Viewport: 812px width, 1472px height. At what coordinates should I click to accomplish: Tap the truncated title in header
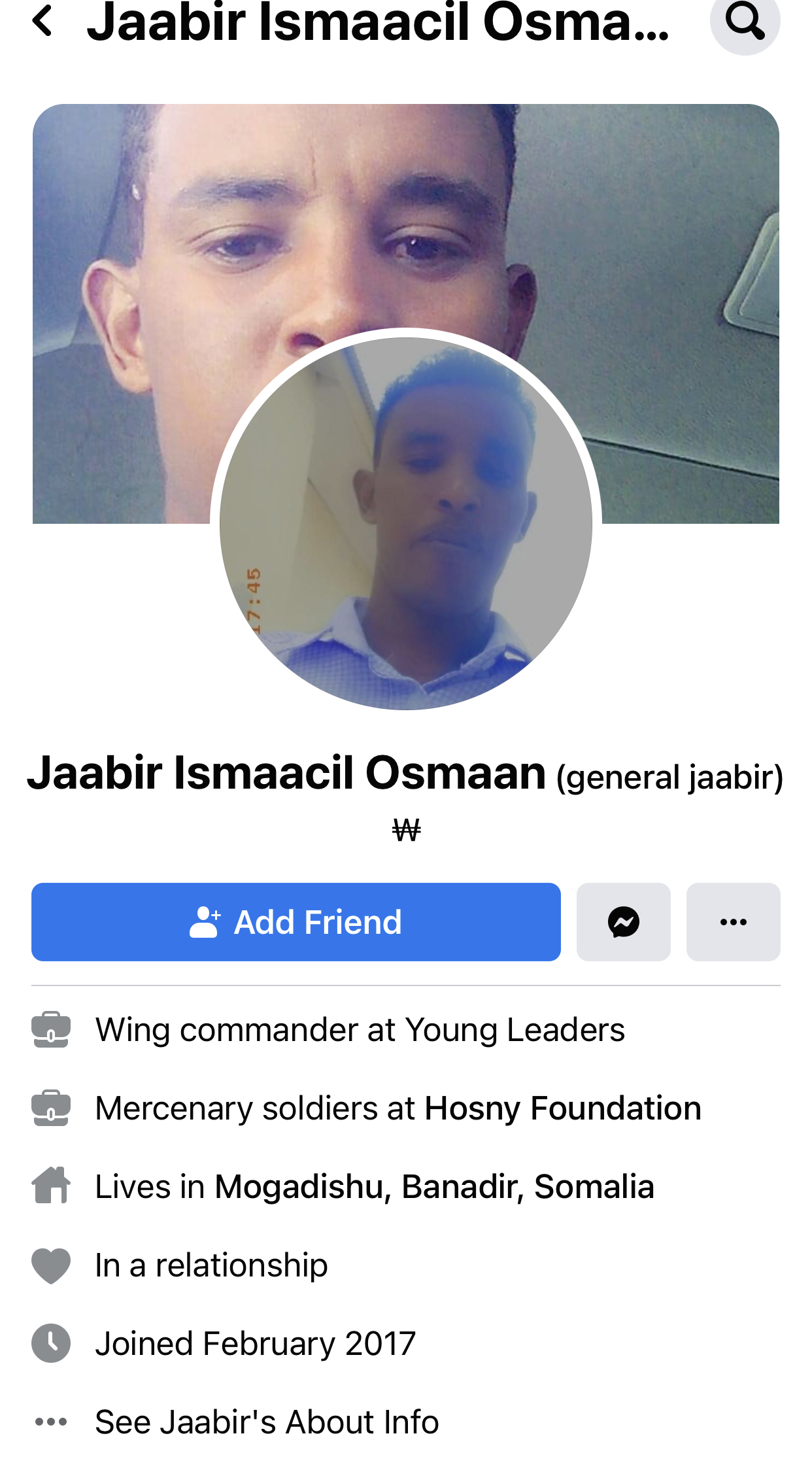(x=379, y=22)
